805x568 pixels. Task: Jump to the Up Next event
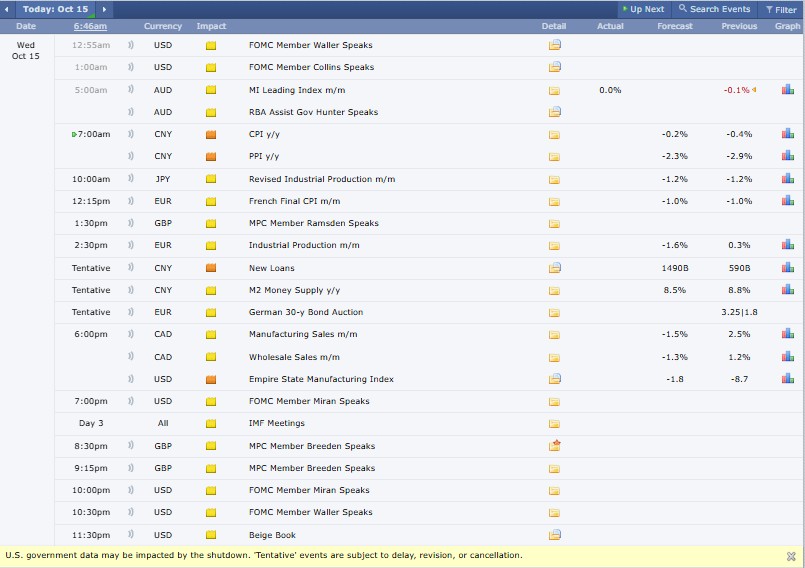point(642,9)
